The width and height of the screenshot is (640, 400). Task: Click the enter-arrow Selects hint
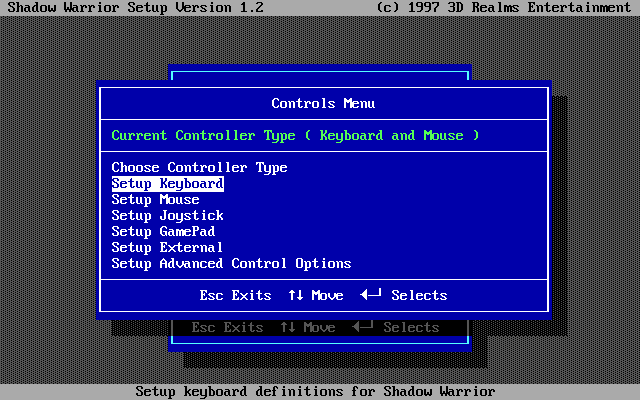[404, 295]
